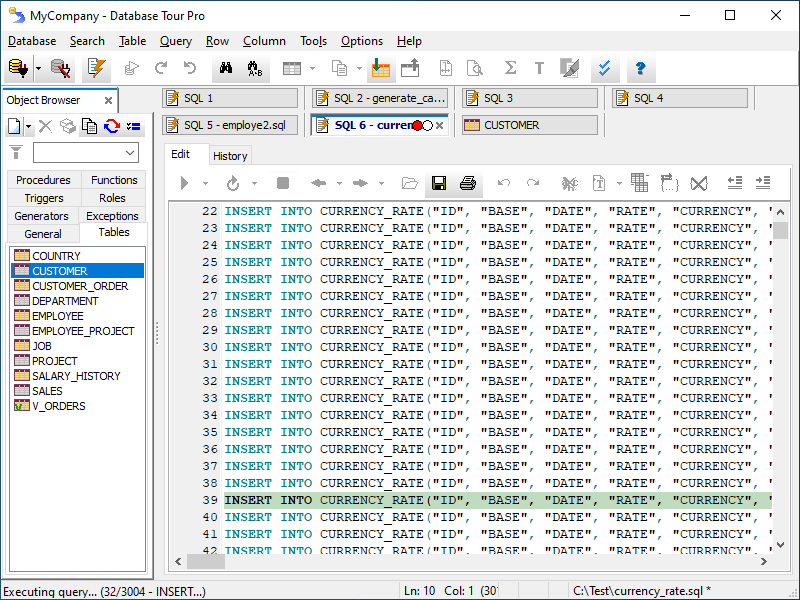This screenshot has height=600, width=800.
Task: Click the Copy object icon in Object Browser
Action: coord(89,126)
